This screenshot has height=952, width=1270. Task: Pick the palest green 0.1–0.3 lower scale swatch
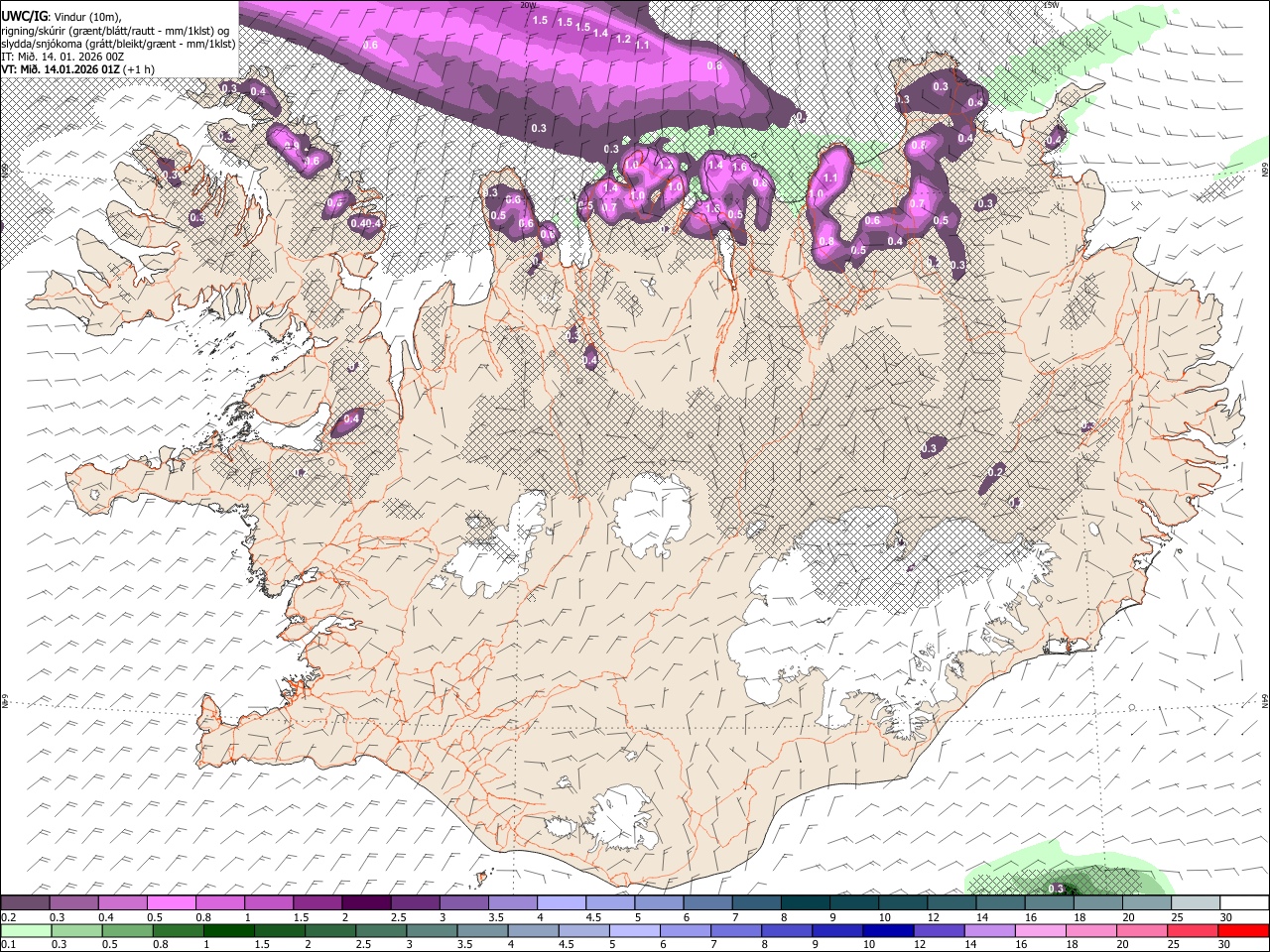pos(25,930)
